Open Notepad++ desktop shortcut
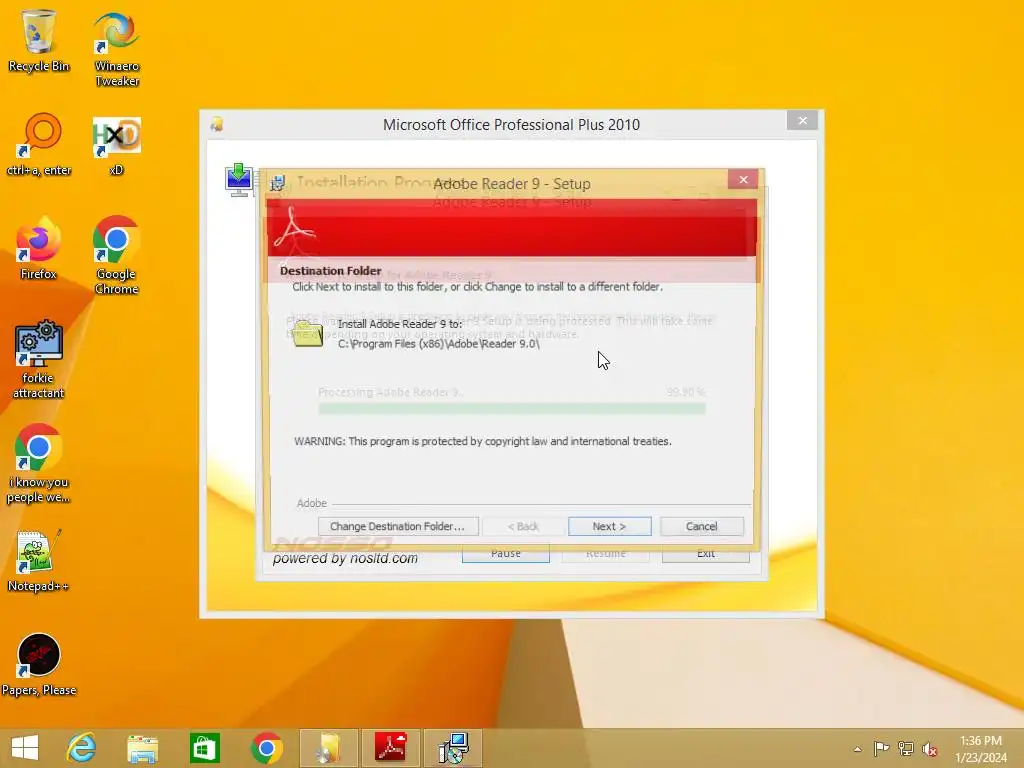1024x768 pixels. [x=39, y=561]
